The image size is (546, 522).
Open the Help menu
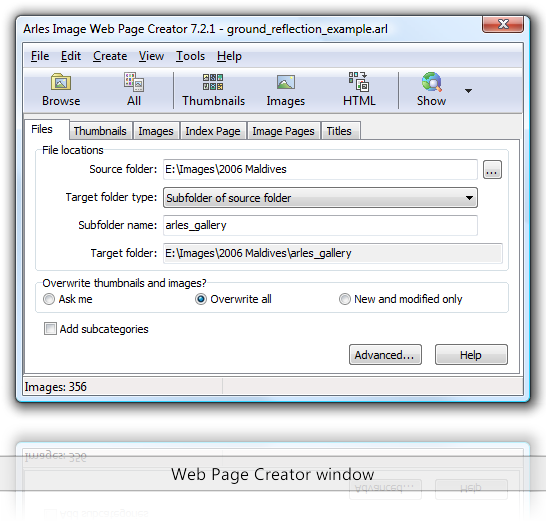pos(229,56)
